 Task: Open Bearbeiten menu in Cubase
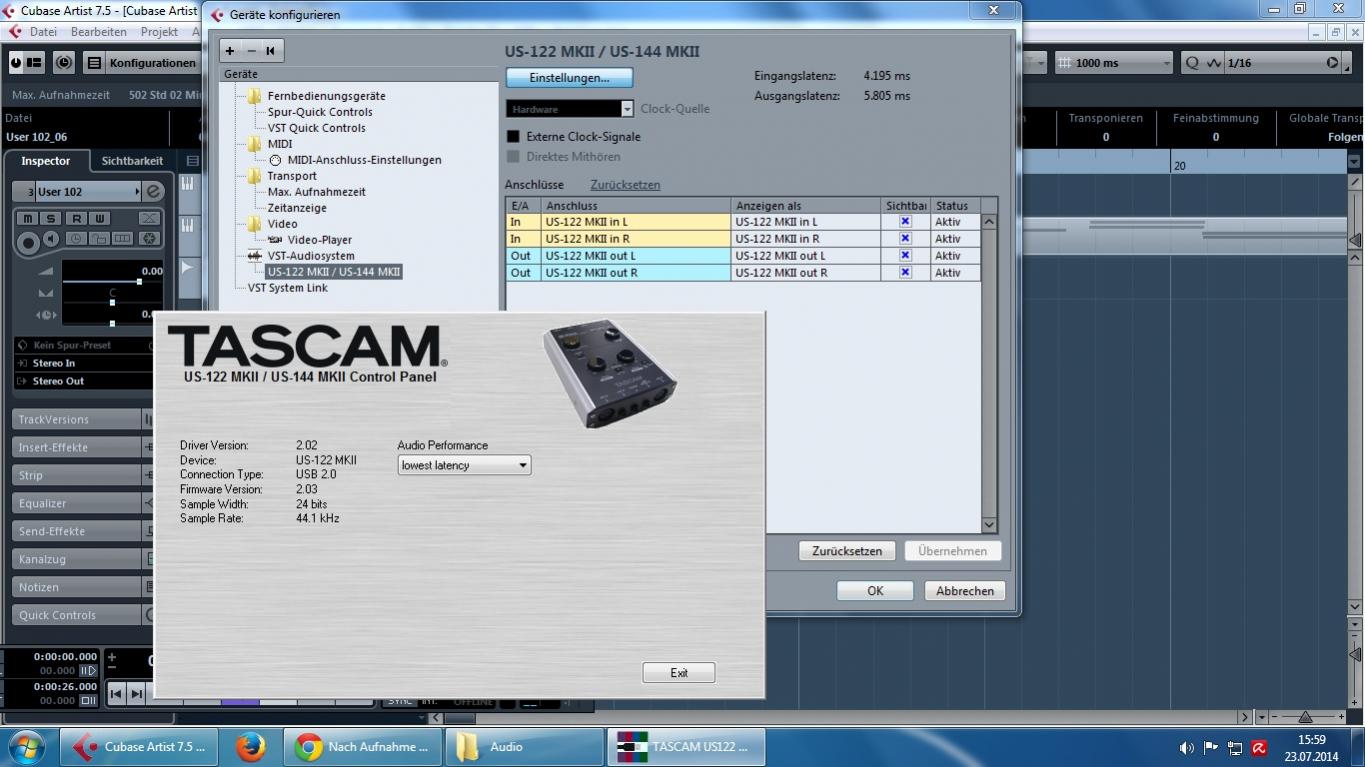pyautogui.click(x=99, y=32)
